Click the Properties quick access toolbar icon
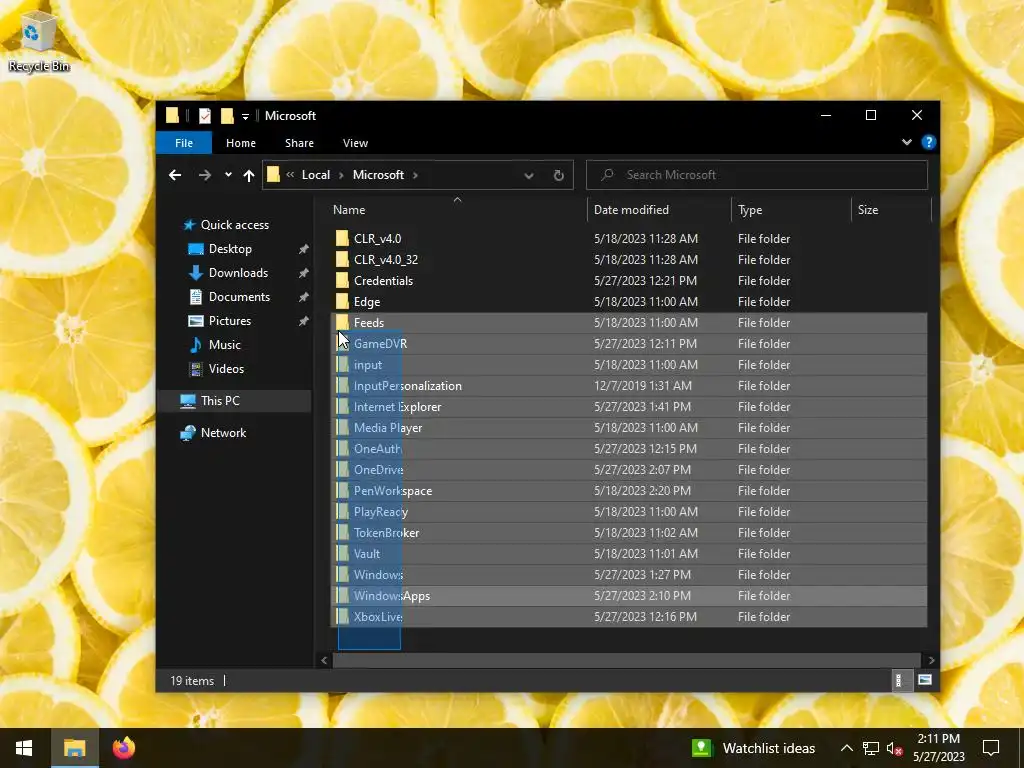 point(205,116)
